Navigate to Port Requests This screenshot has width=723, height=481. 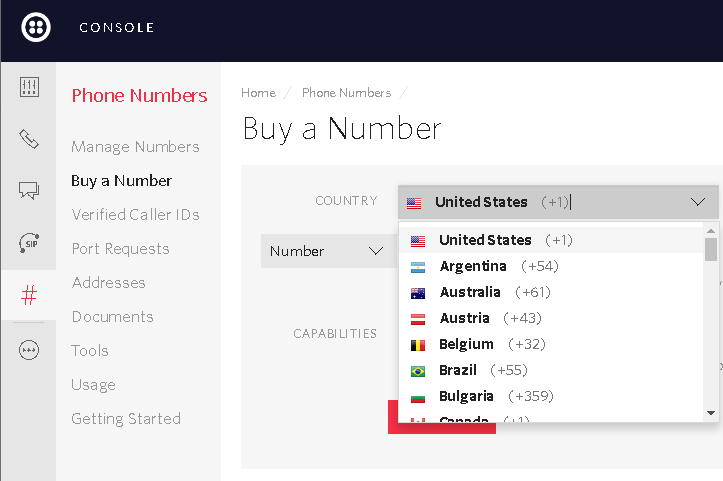point(120,249)
